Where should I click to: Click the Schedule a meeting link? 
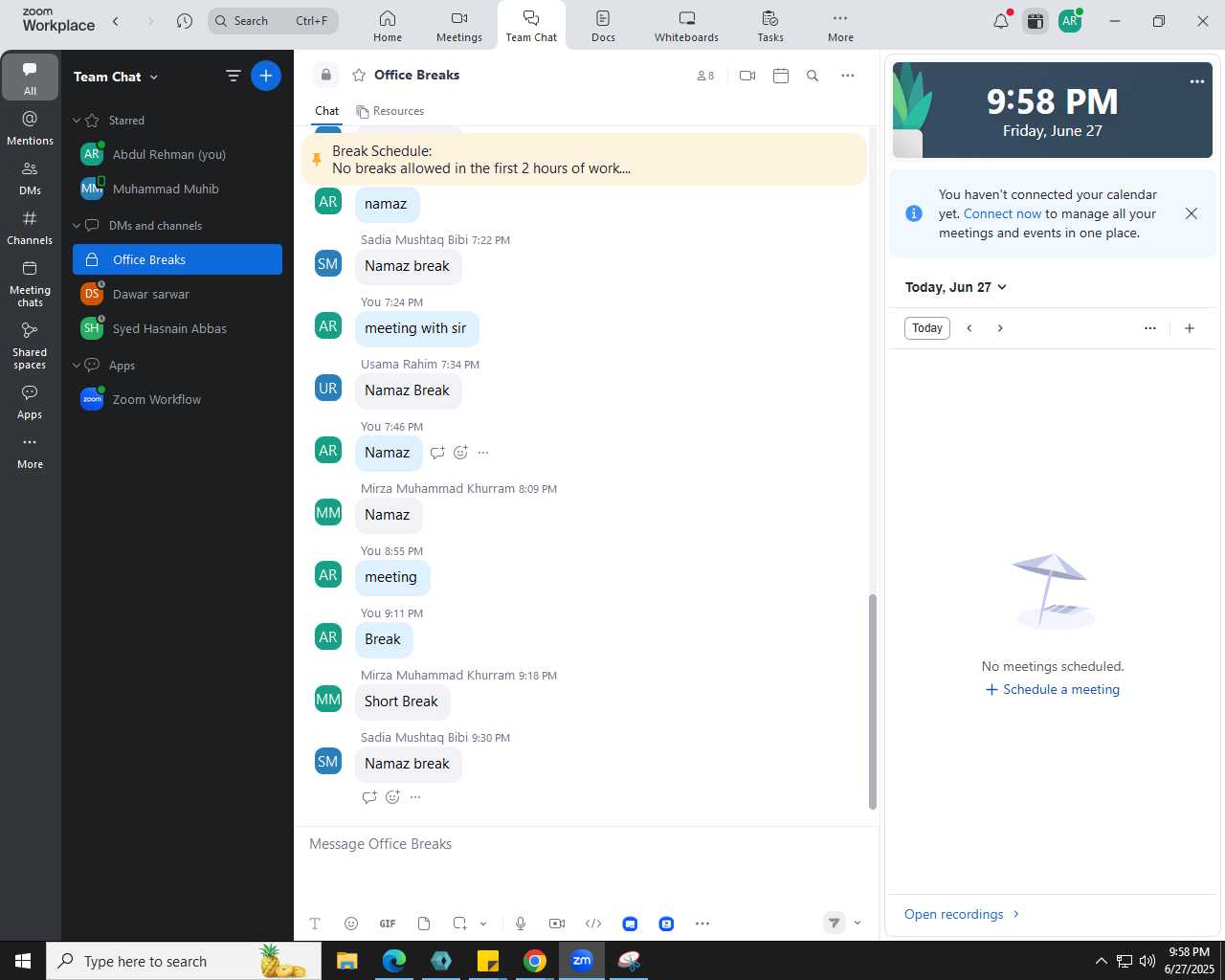1053,690
